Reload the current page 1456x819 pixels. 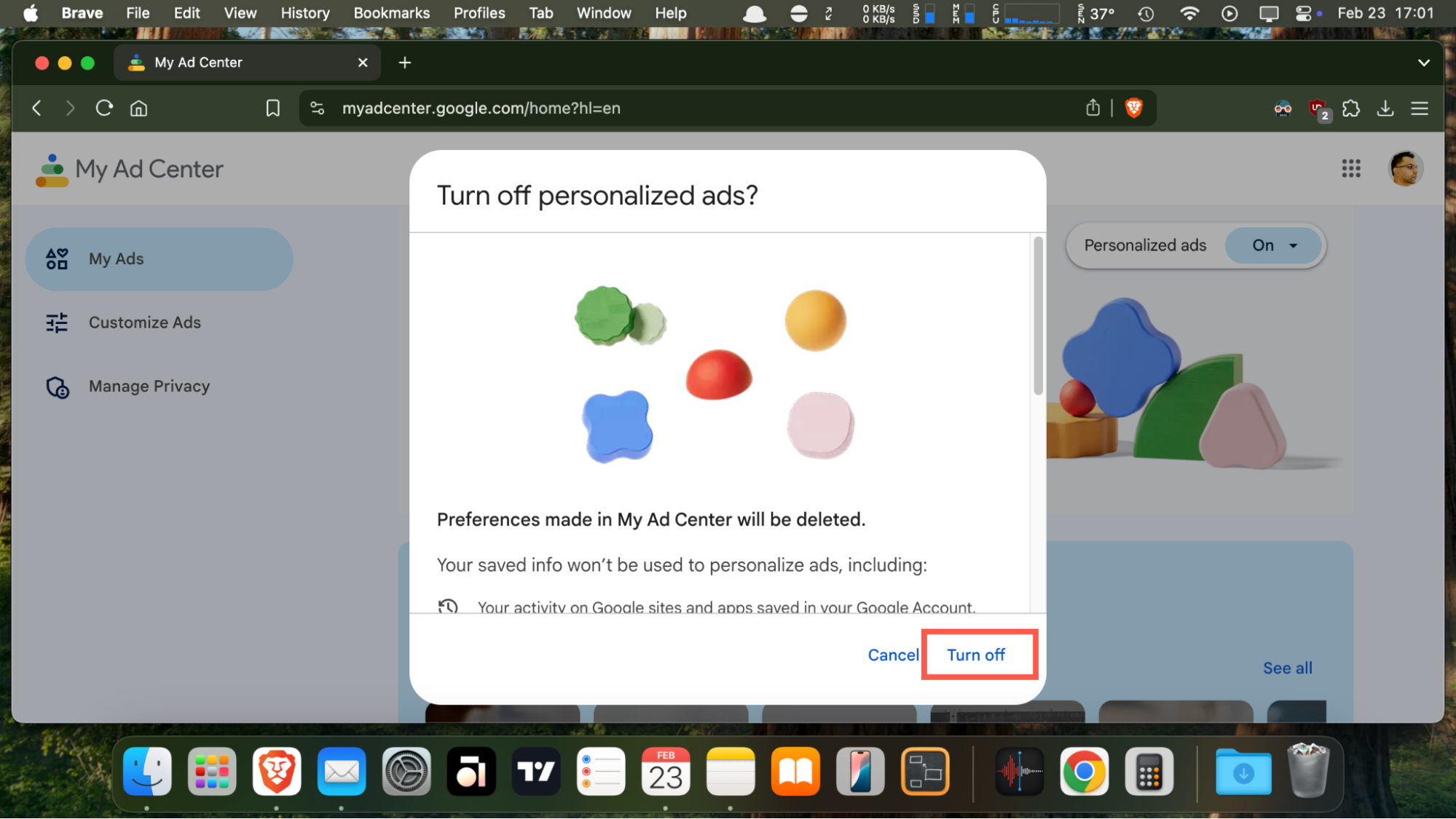tap(104, 108)
